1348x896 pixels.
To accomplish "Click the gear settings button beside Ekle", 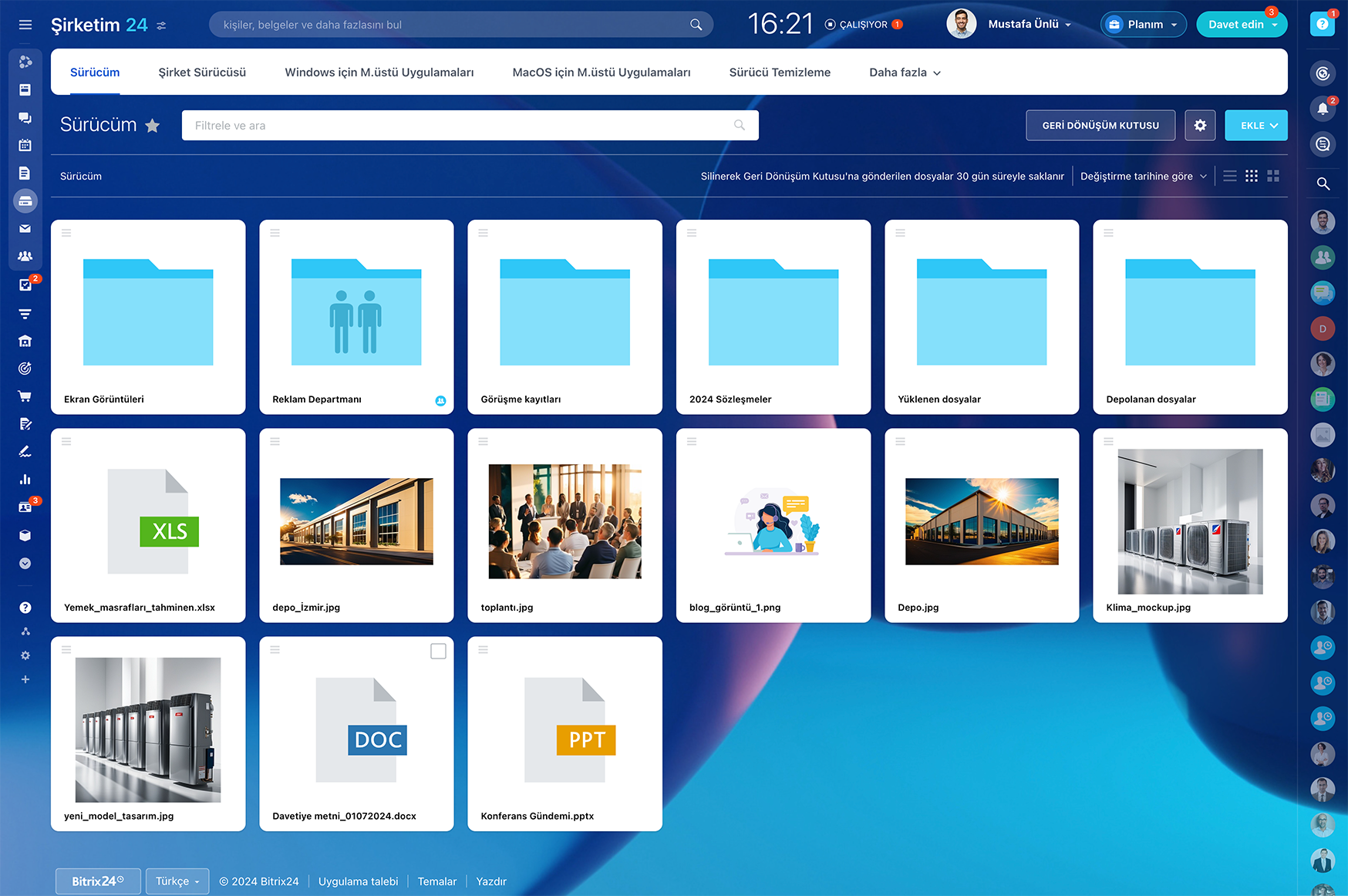I will pos(1200,126).
